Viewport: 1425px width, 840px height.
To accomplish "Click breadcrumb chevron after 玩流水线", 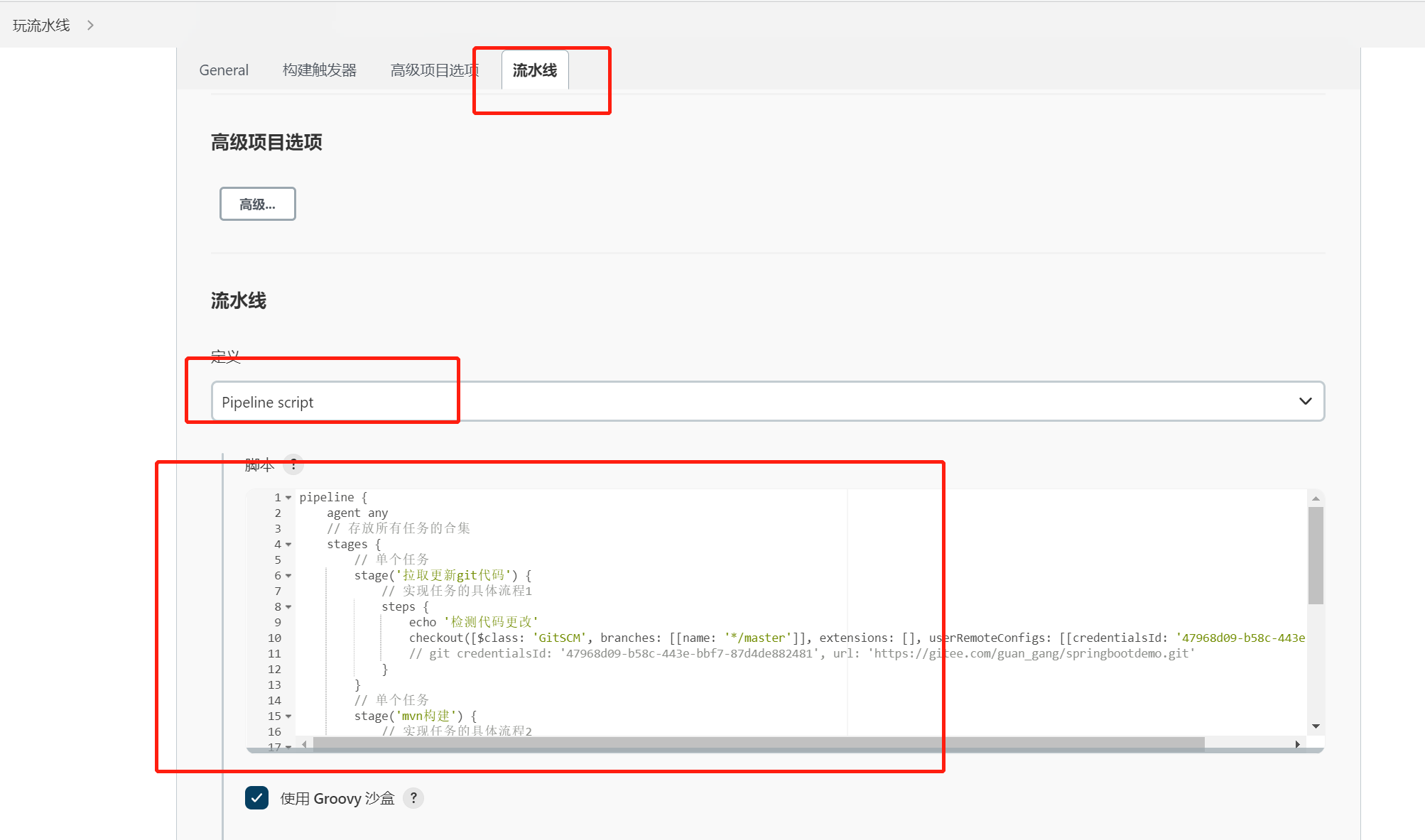I will coord(90,26).
